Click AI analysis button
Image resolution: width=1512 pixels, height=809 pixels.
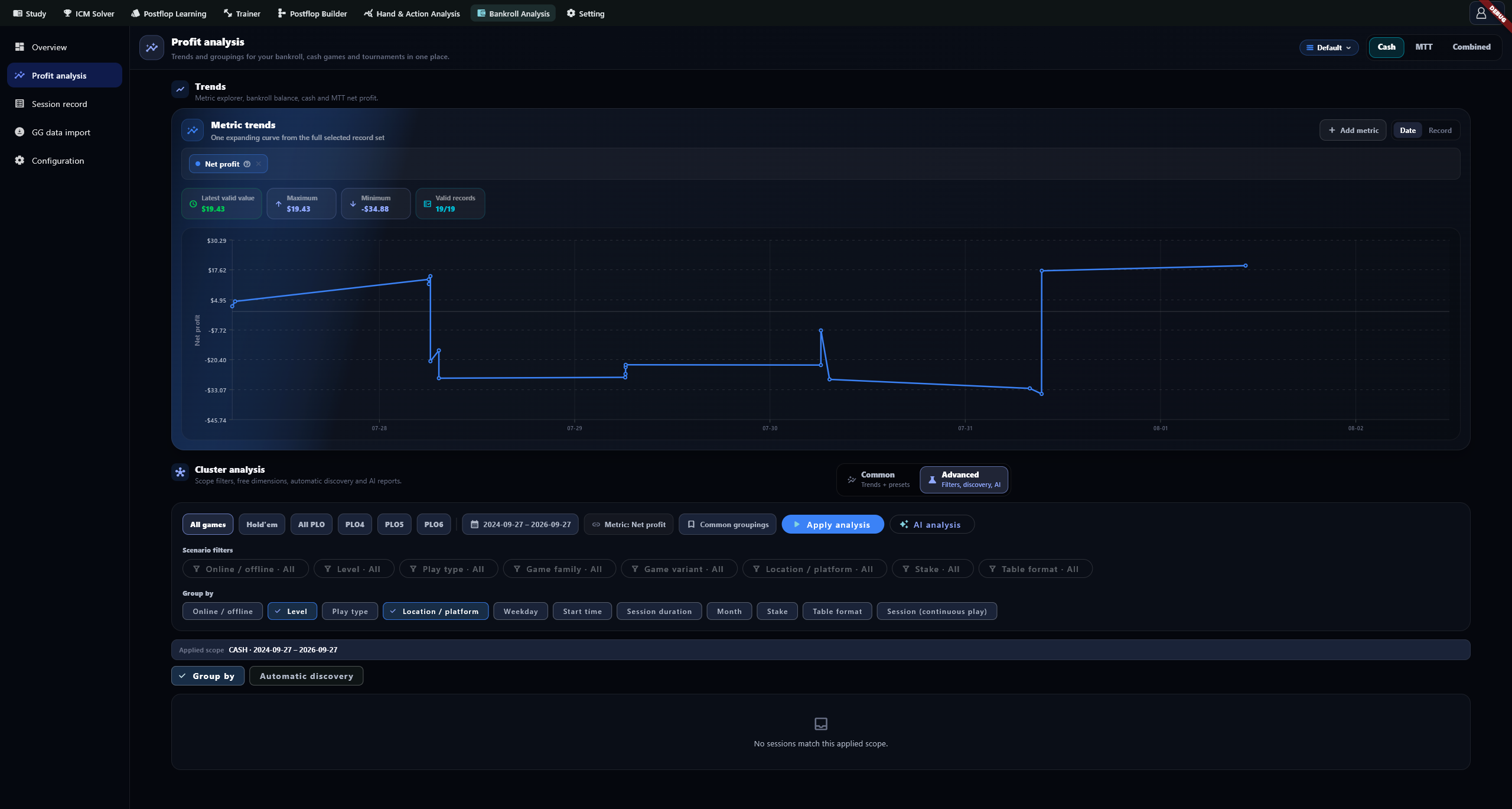[x=931, y=525]
